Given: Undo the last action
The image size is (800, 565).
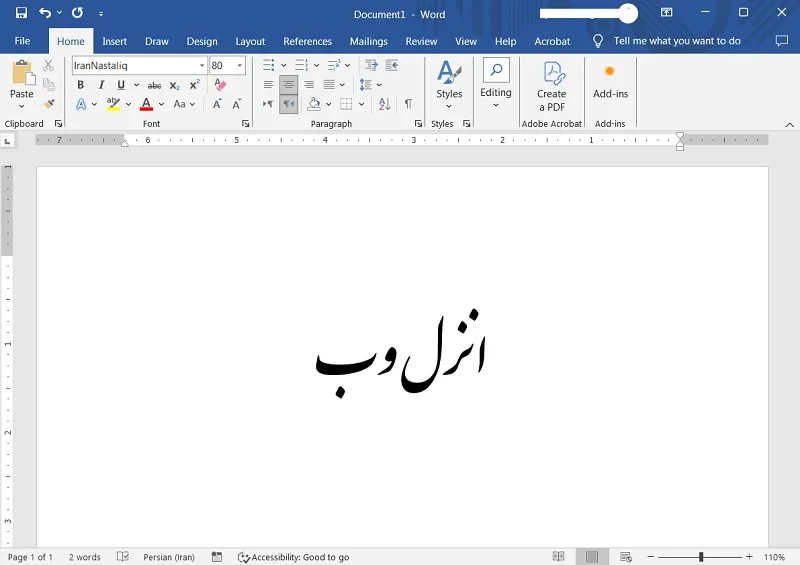Looking at the screenshot, I should [45, 13].
